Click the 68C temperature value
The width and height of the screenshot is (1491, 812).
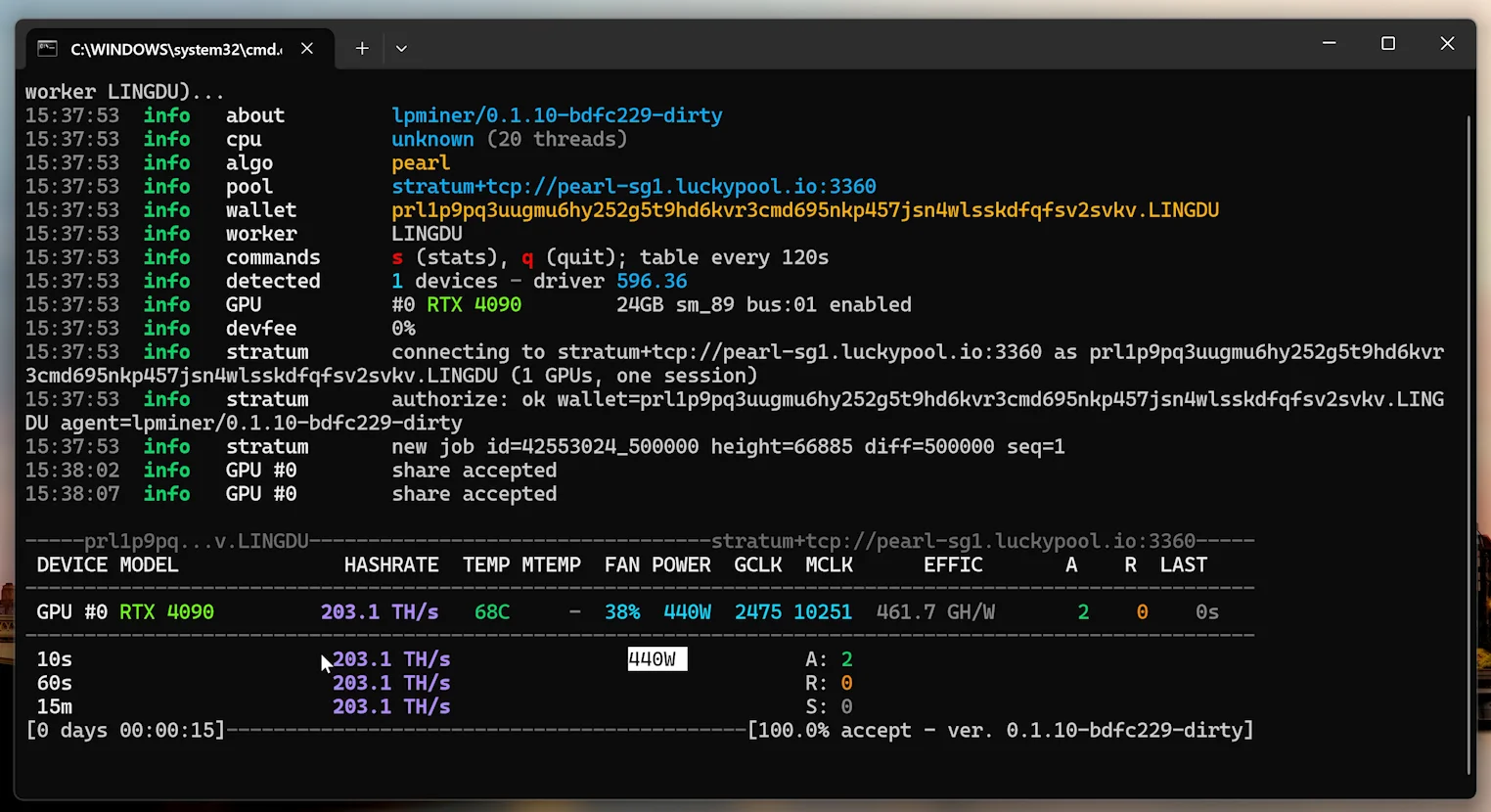coord(492,612)
